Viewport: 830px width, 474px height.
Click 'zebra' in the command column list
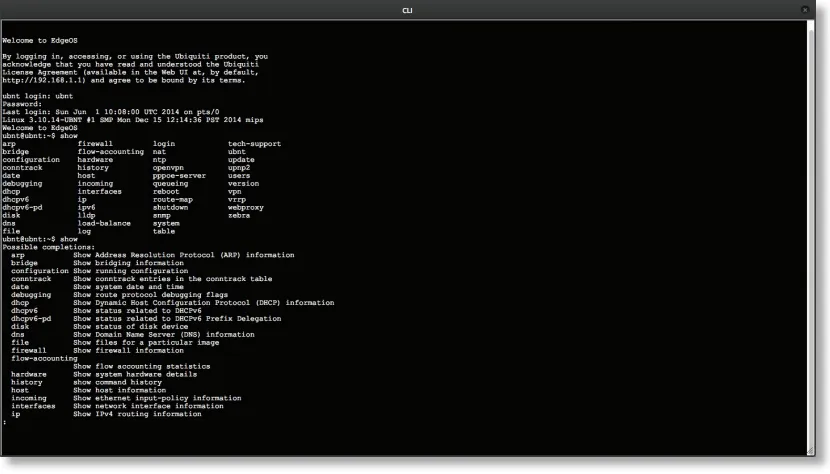coord(239,215)
